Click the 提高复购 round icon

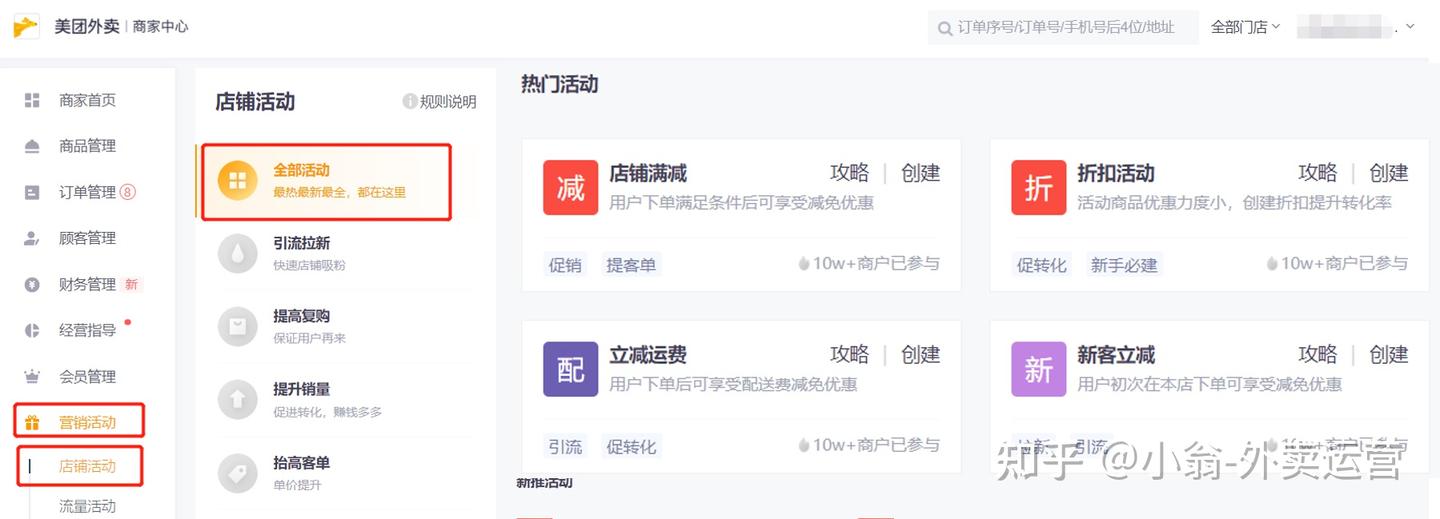238,326
